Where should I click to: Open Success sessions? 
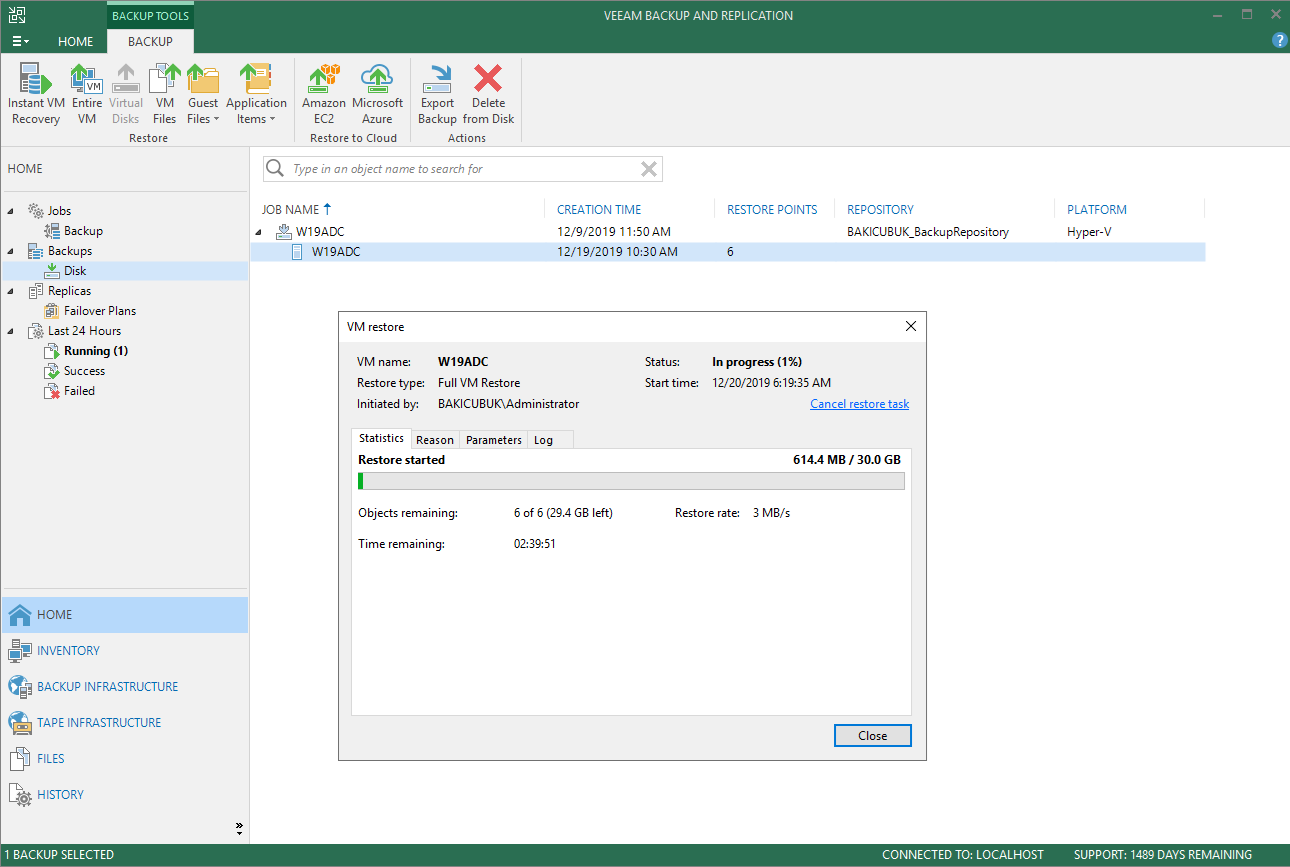(x=84, y=371)
